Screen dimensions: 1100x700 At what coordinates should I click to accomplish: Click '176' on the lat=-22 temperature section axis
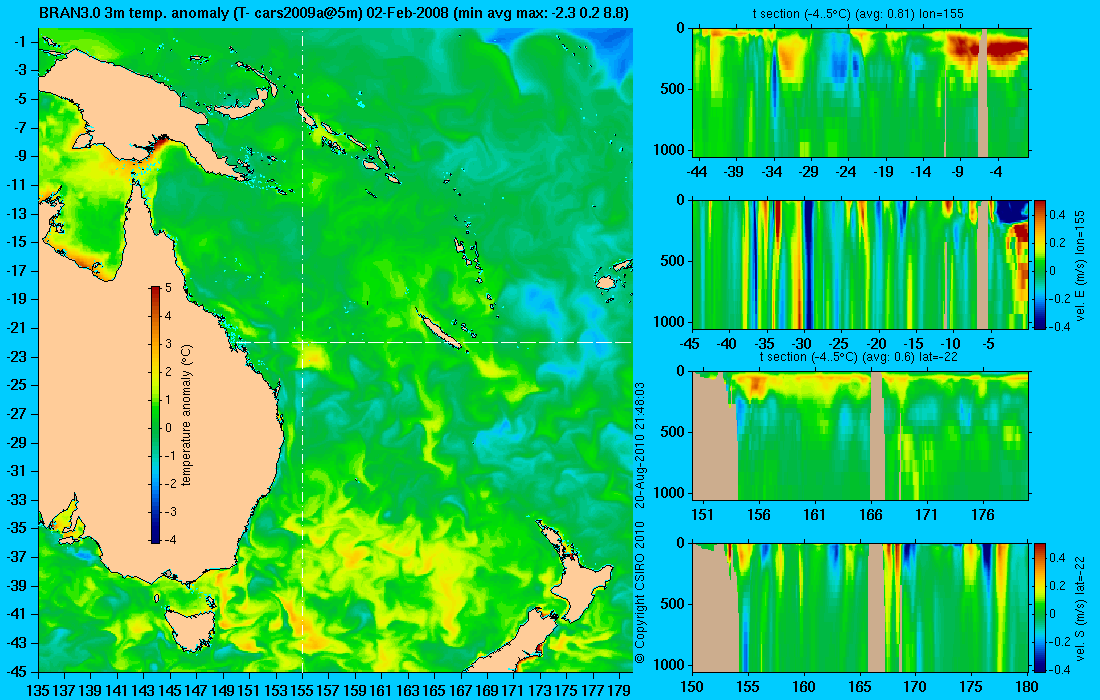click(x=983, y=515)
